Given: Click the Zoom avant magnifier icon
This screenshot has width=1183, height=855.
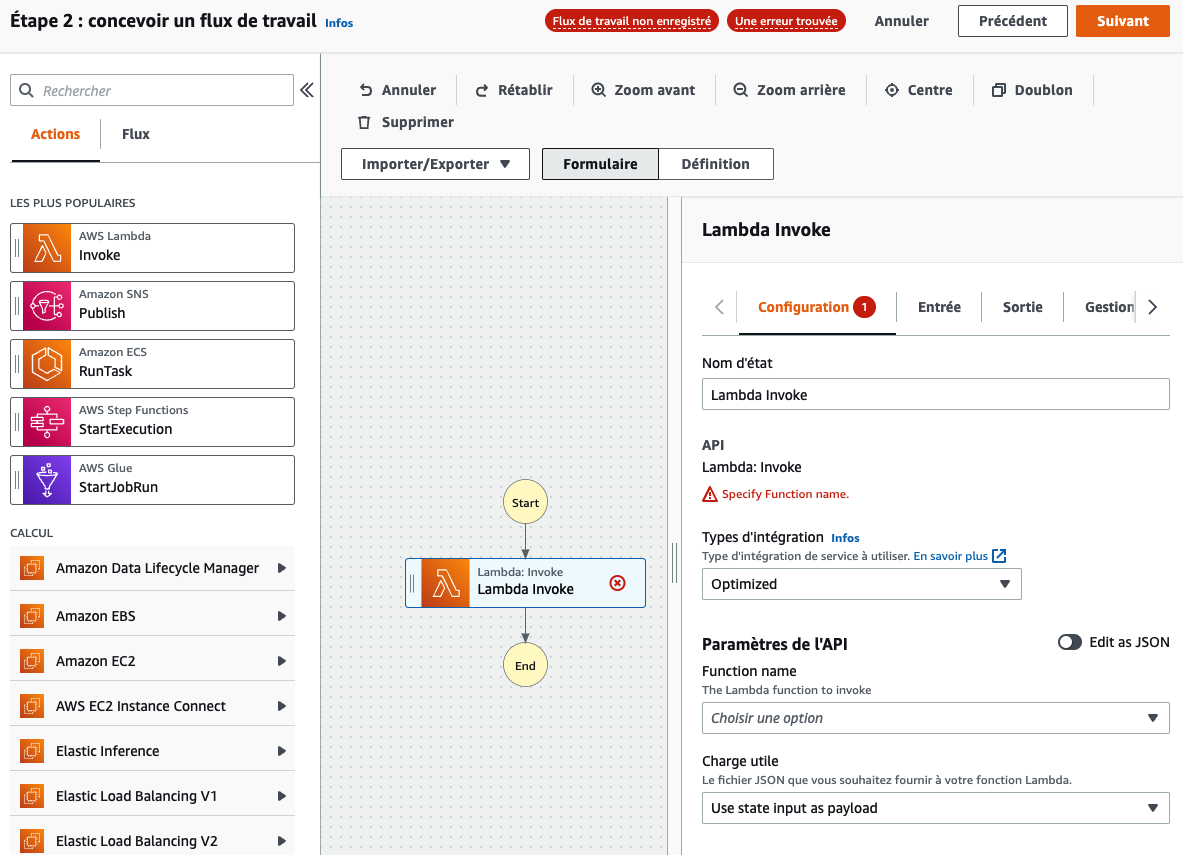Looking at the screenshot, I should [x=598, y=90].
